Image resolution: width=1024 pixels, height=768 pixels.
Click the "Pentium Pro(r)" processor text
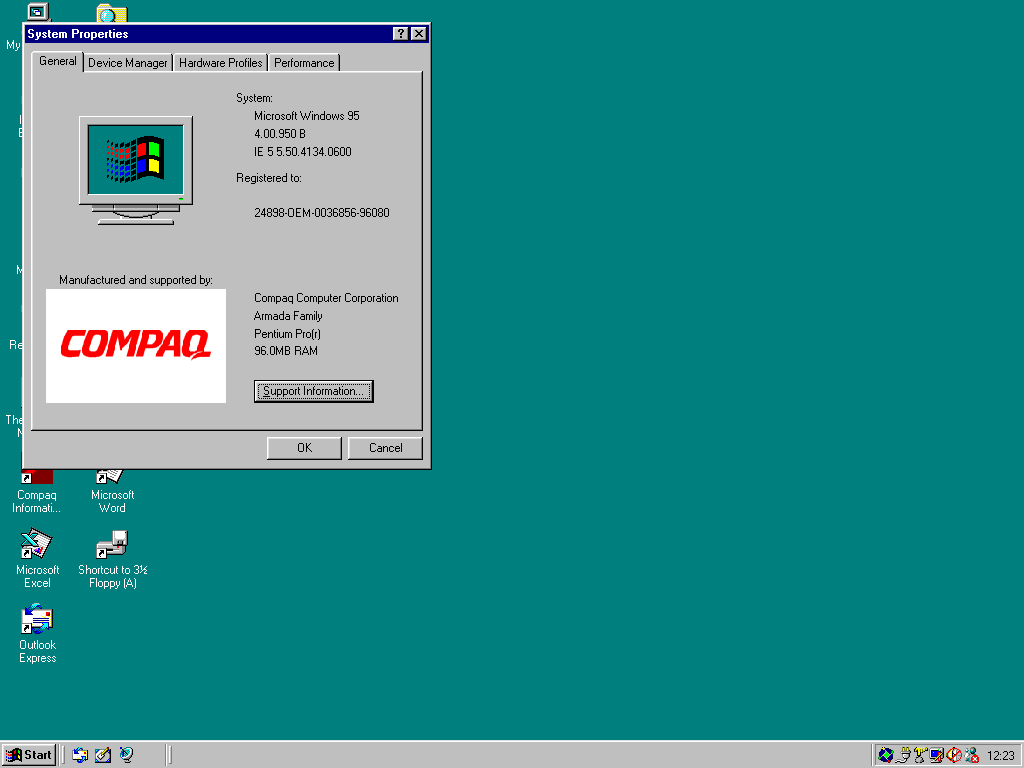287,334
